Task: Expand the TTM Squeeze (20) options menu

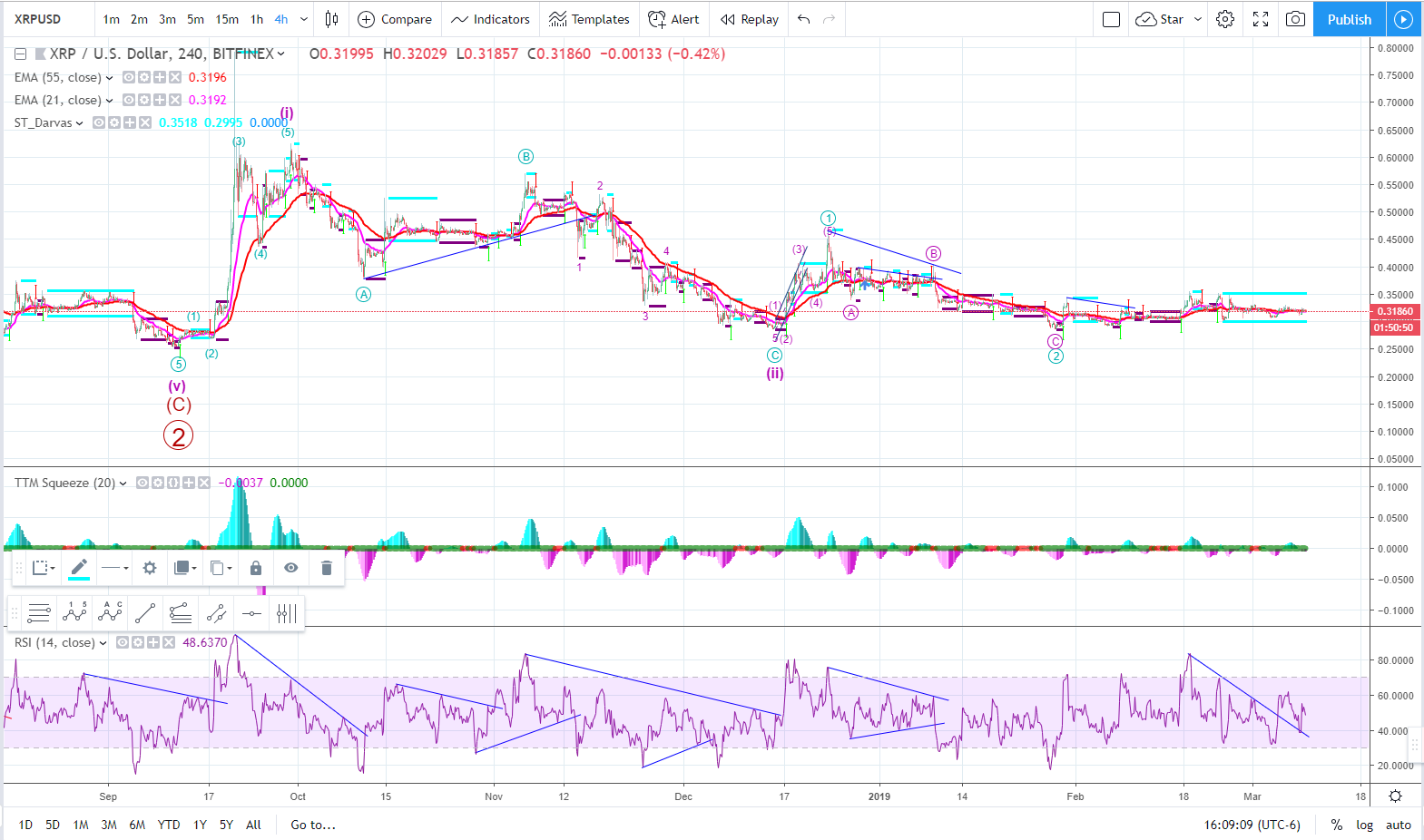Action: [x=123, y=483]
